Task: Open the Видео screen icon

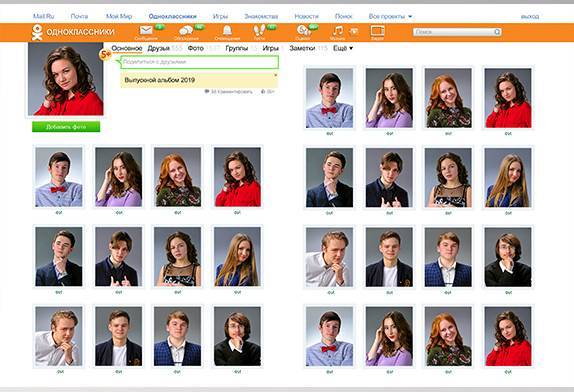Action: [377, 30]
